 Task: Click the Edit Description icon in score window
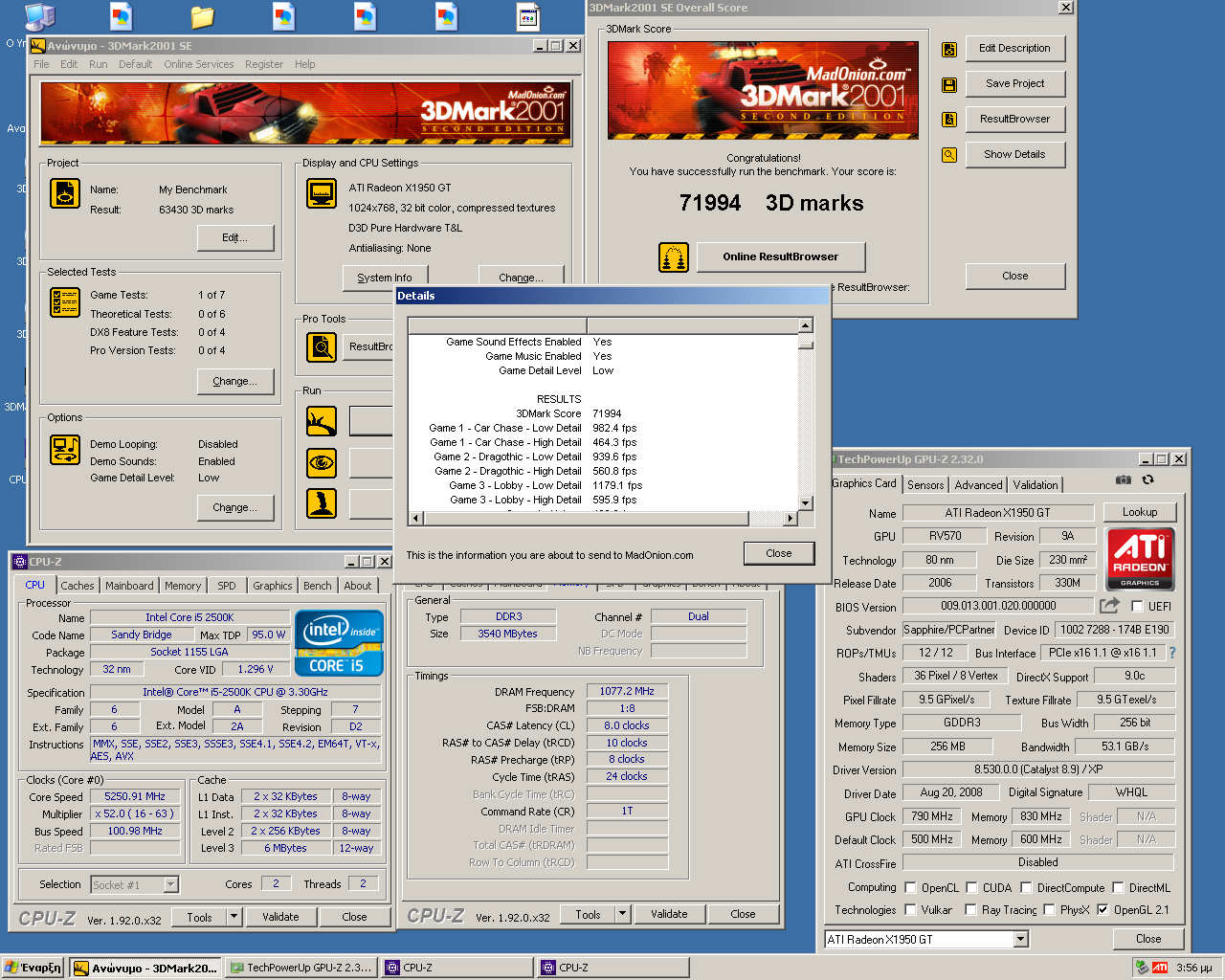point(949,50)
